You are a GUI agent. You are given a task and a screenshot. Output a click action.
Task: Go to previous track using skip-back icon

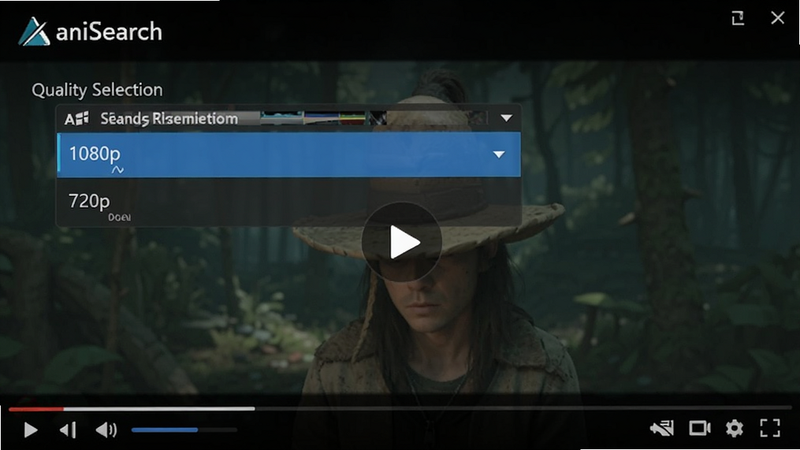[x=68, y=430]
